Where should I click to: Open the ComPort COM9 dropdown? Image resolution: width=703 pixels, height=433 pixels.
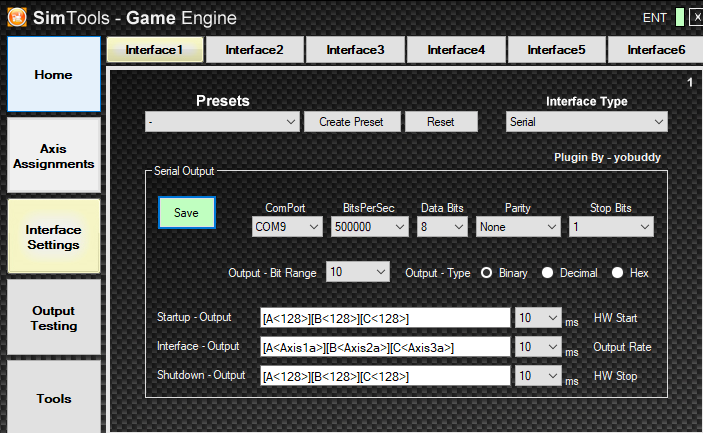(287, 227)
